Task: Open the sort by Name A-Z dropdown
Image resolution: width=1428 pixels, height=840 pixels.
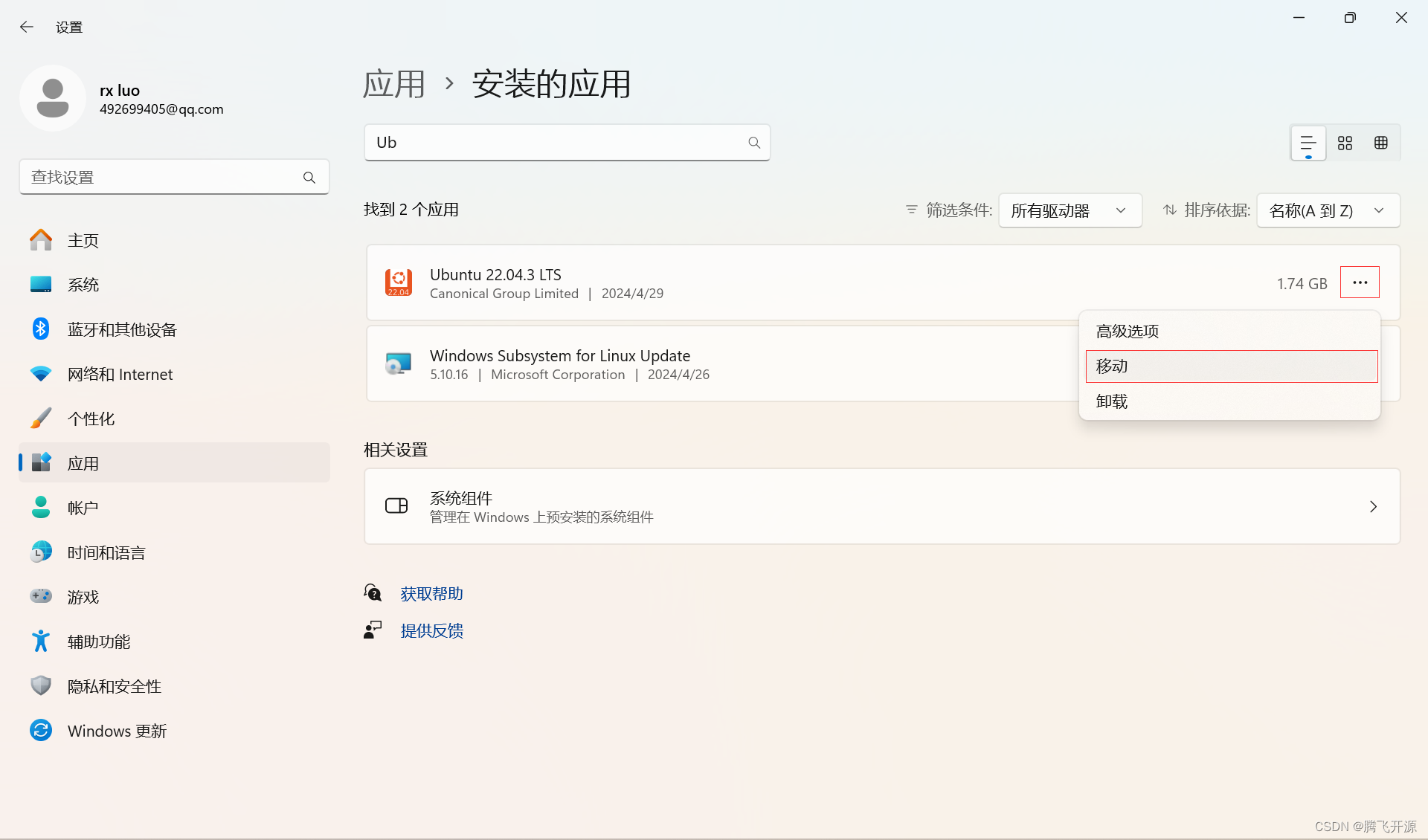Action: click(1328, 210)
